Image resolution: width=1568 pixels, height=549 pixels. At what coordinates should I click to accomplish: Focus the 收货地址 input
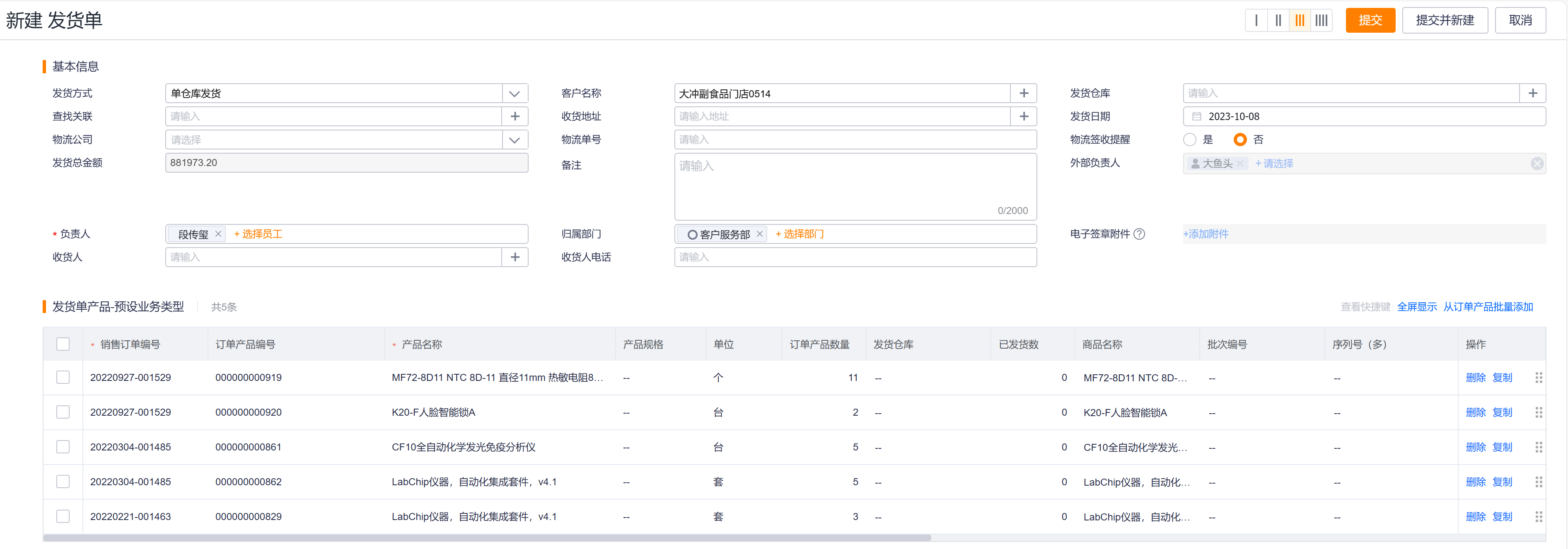(x=843, y=116)
